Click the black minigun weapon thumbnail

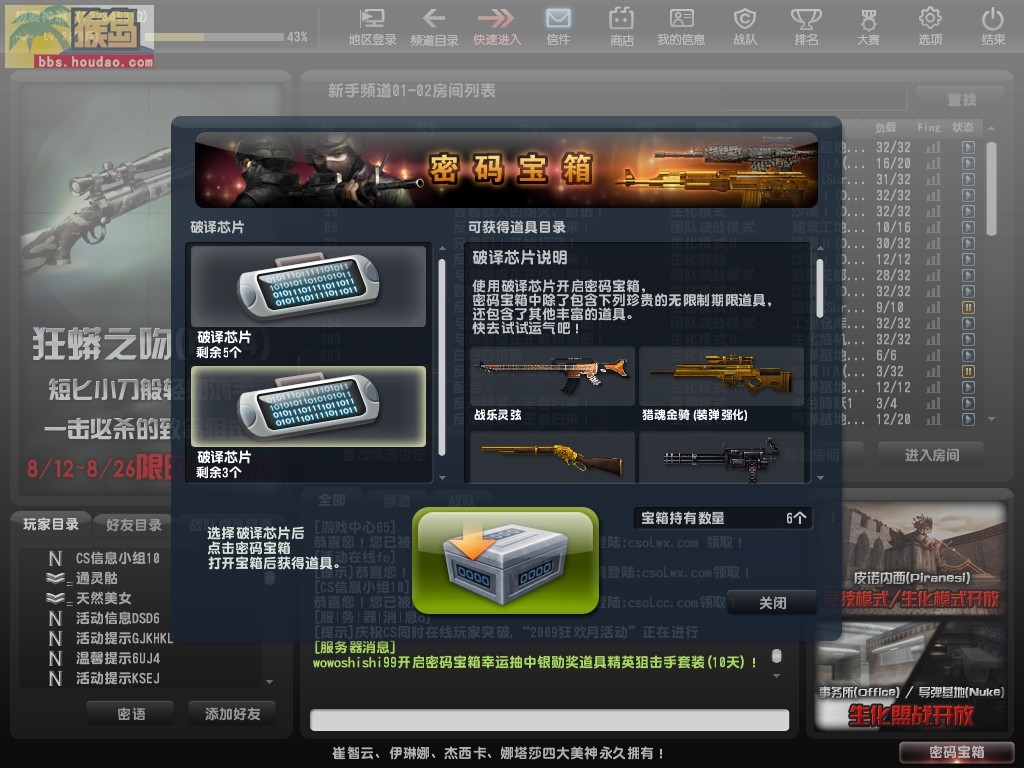721,457
